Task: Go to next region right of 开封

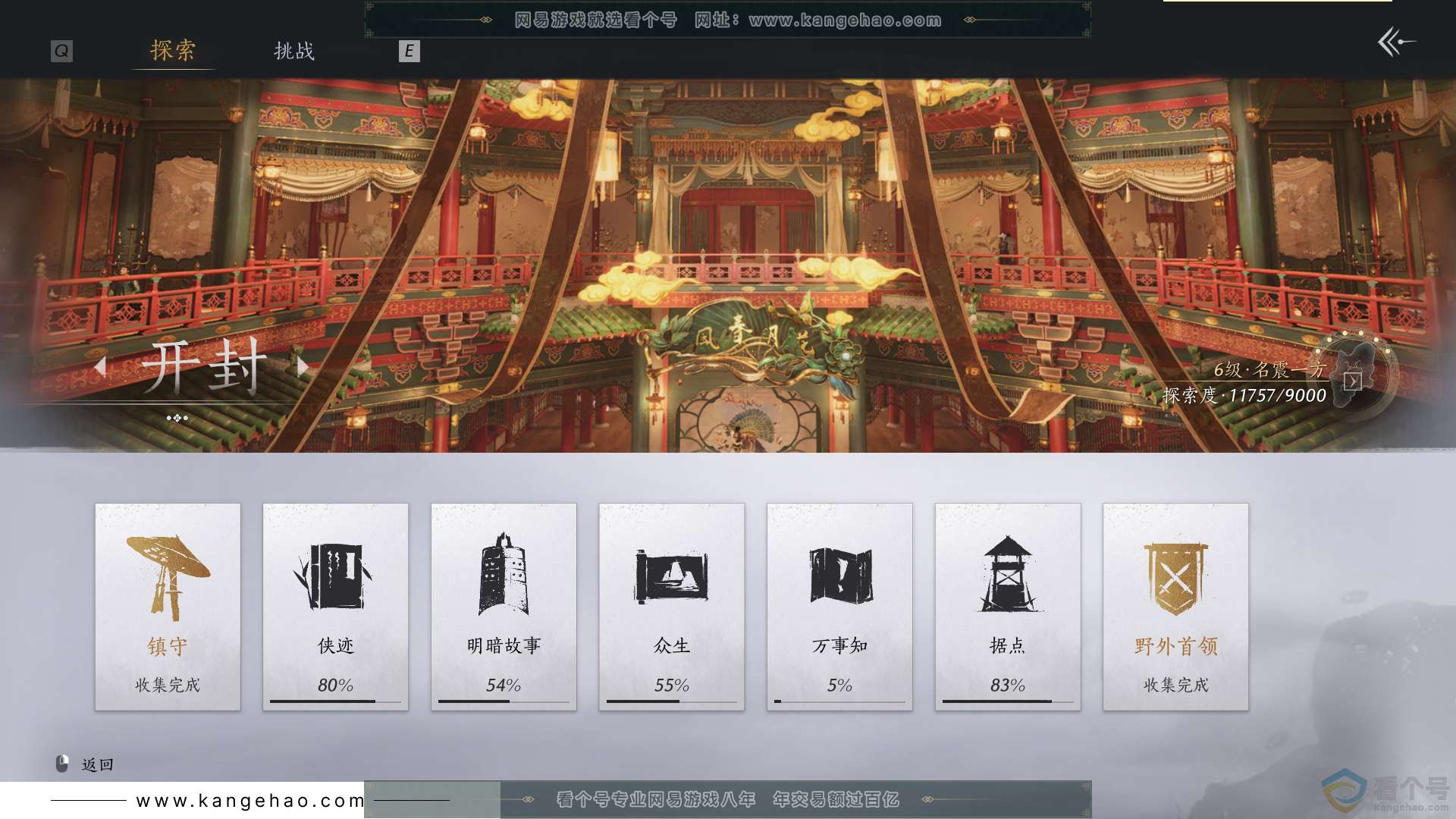Action: [303, 367]
